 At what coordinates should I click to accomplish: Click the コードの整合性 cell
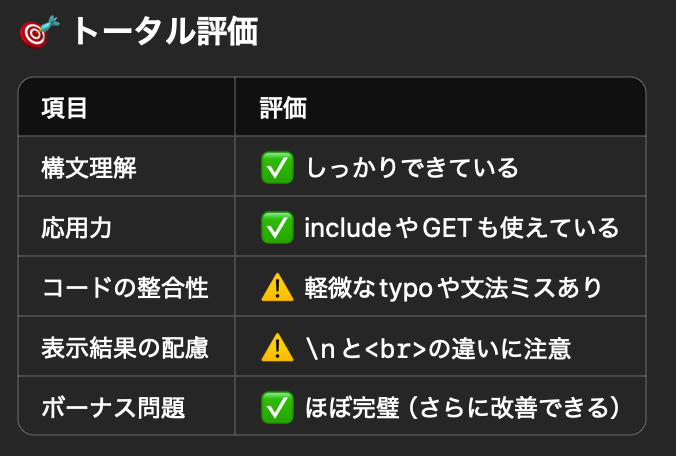click(125, 287)
